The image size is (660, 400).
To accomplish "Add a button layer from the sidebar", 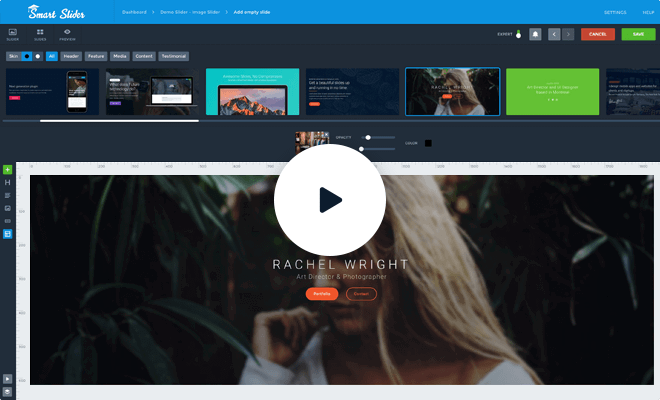I will (8, 221).
